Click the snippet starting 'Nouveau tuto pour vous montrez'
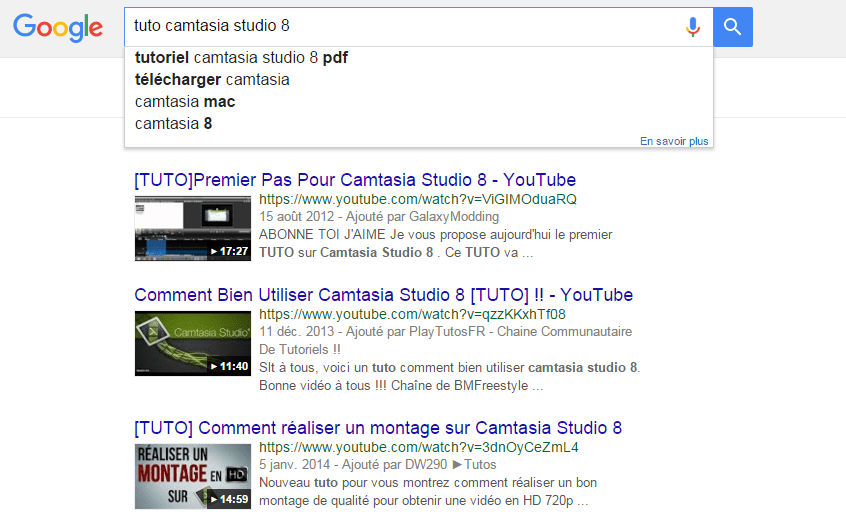 pyautogui.click(x=428, y=492)
